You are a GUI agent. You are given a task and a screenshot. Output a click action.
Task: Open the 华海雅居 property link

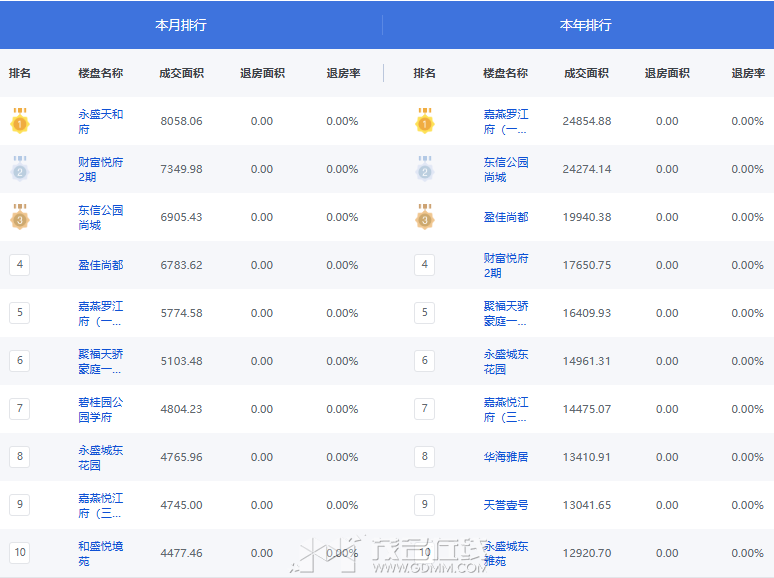[506, 457]
